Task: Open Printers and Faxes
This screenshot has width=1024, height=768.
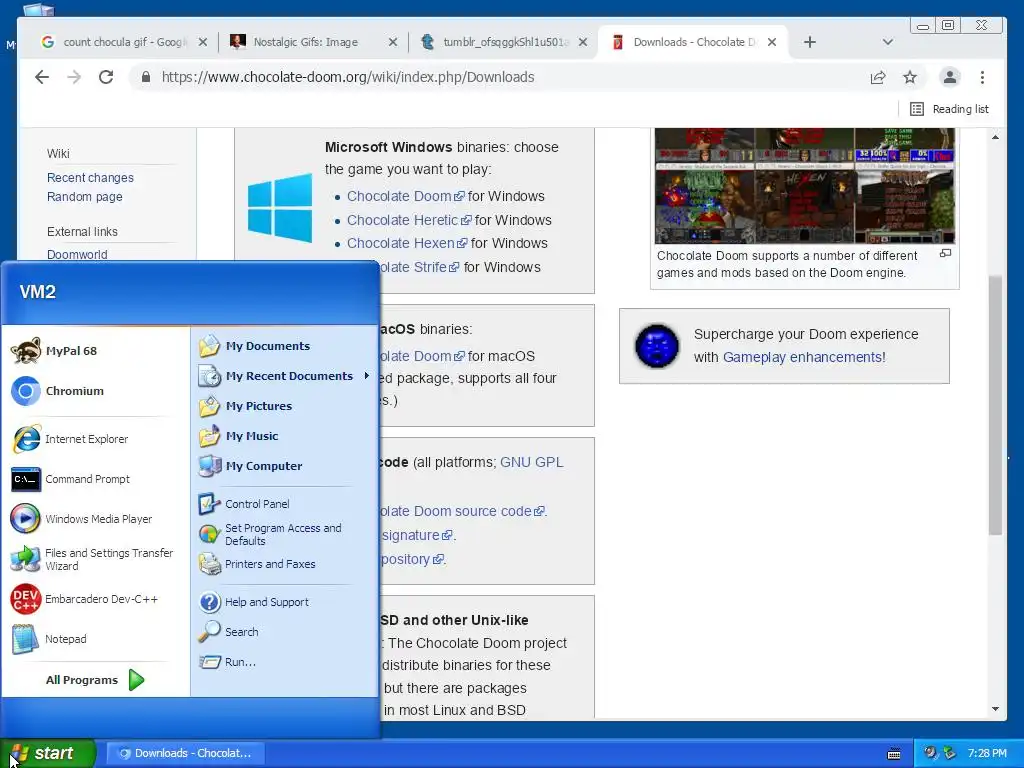Action: [x=284, y=564]
